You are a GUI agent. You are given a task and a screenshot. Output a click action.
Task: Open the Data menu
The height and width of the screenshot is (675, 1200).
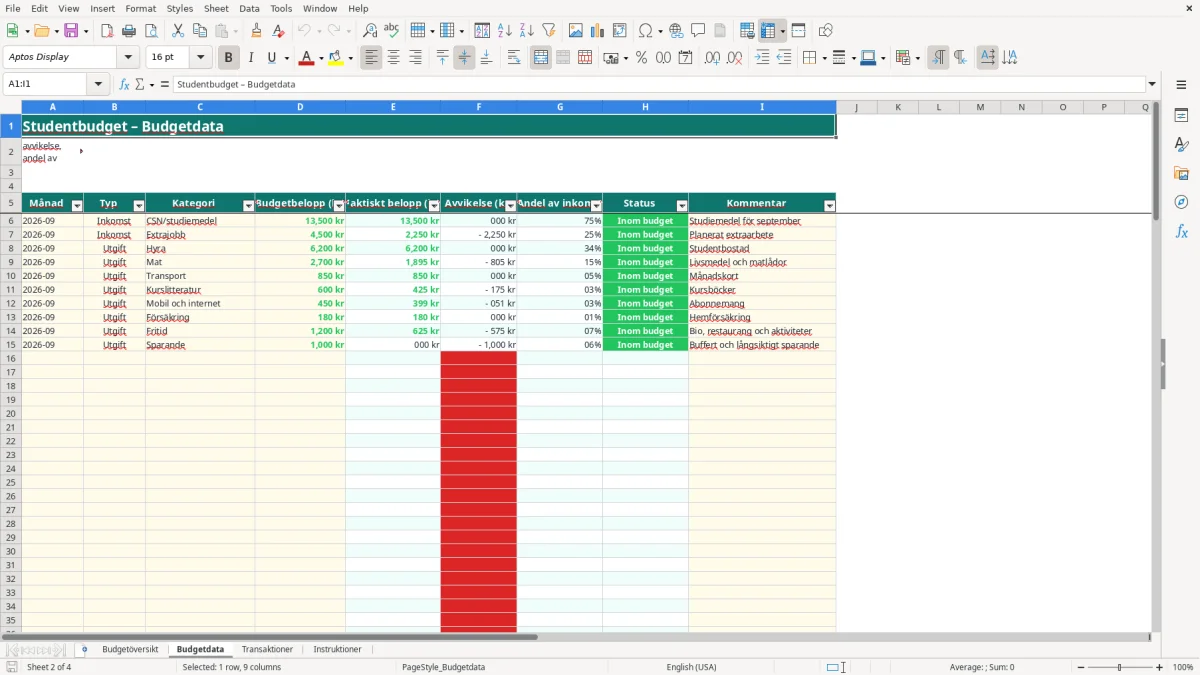click(249, 8)
